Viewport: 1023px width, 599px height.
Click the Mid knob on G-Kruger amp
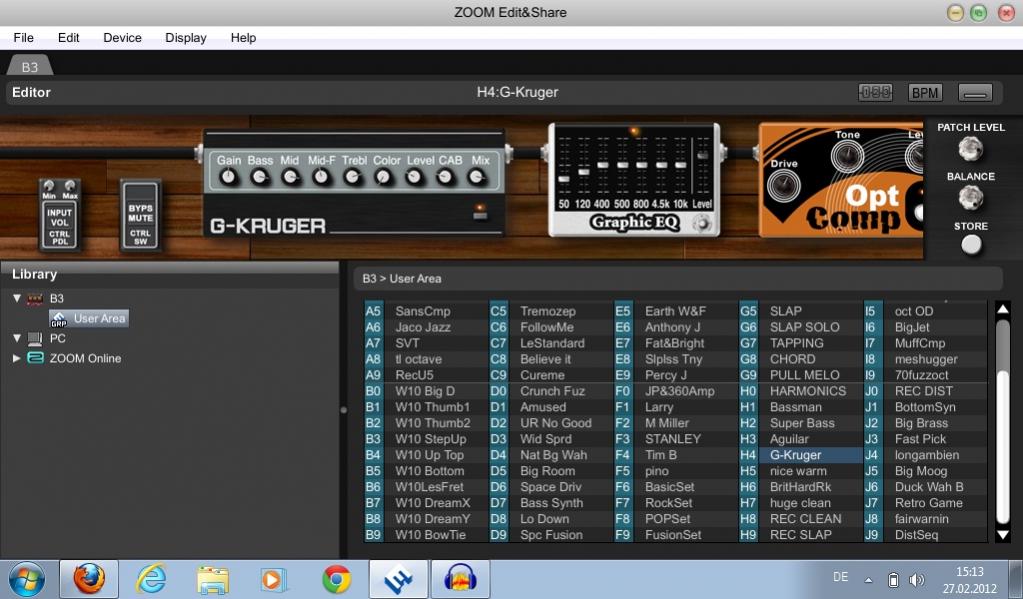tap(290, 176)
